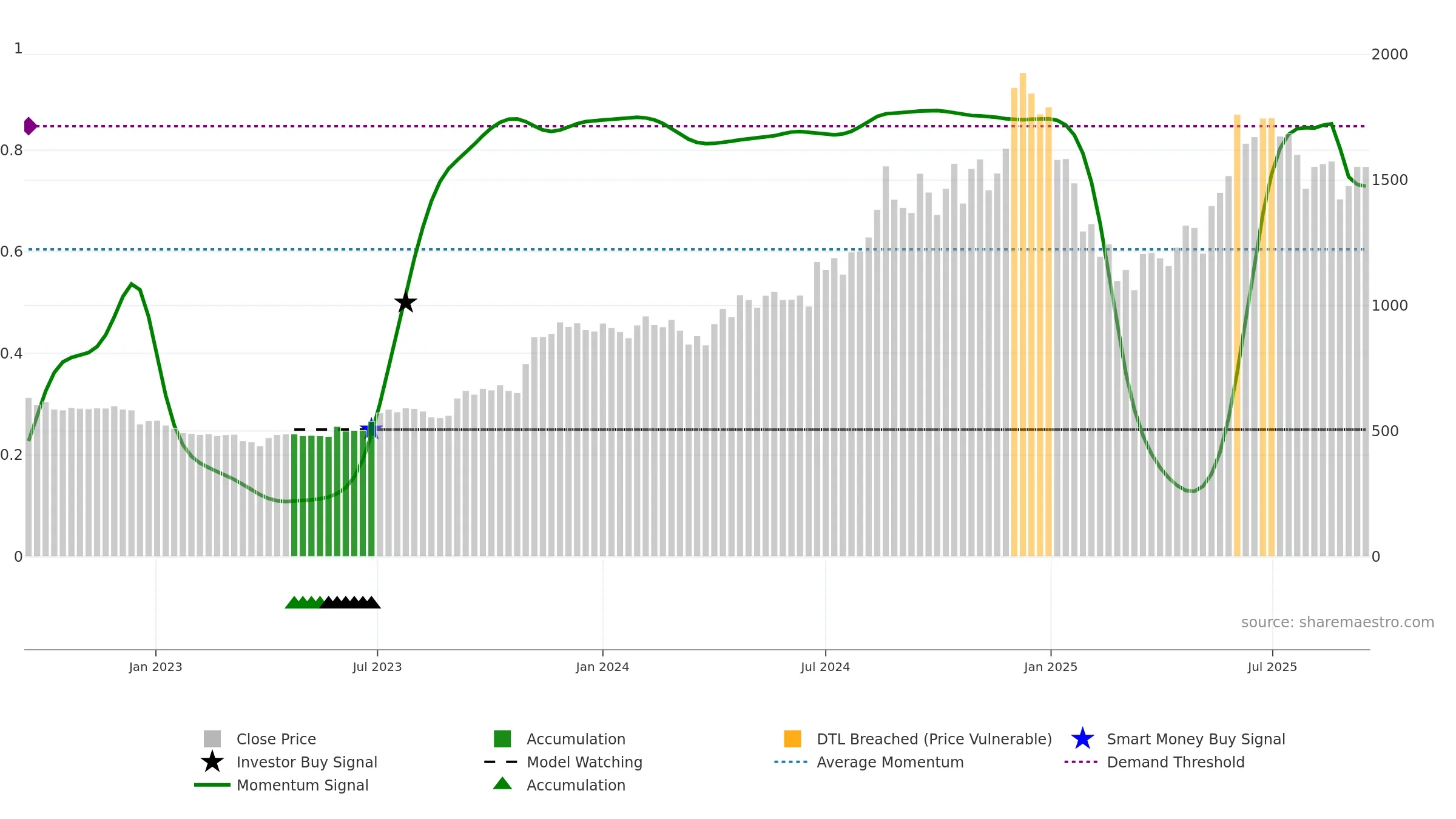Click the black triangle markers below chart
This screenshot has width=1456, height=819.
(x=350, y=602)
